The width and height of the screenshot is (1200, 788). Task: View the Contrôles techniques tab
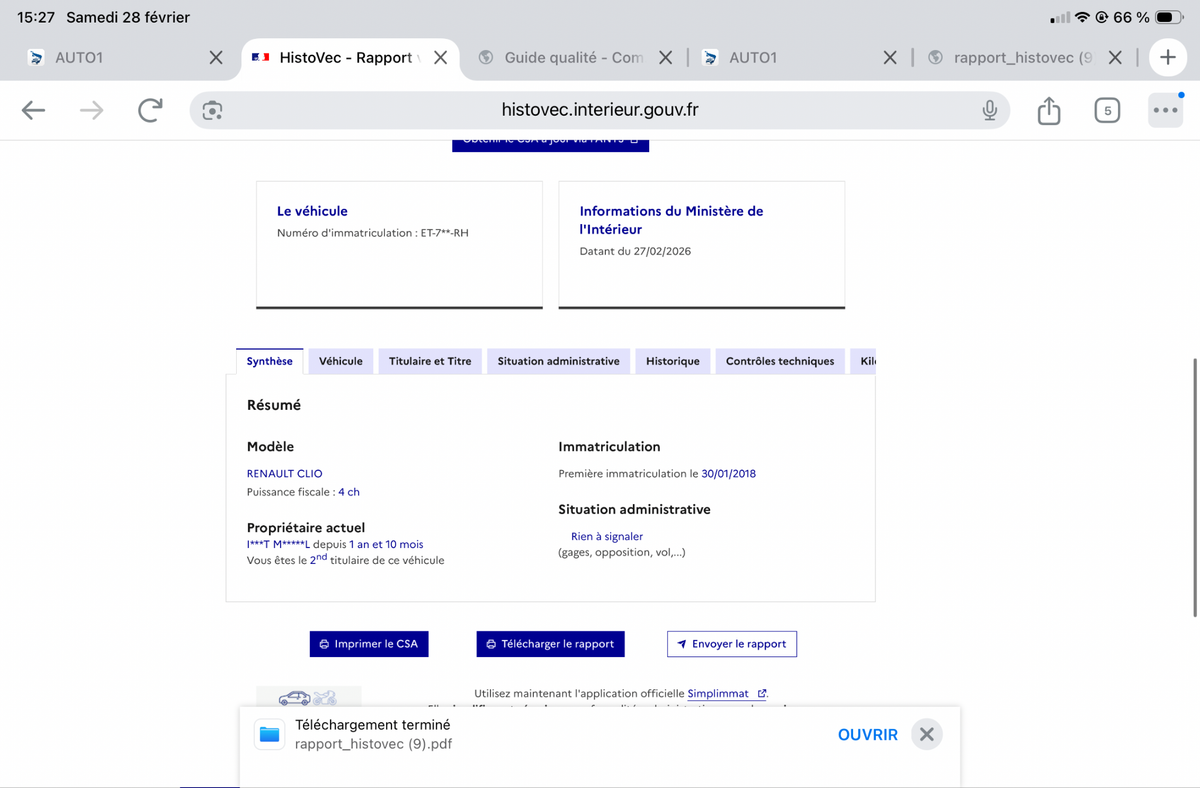(779, 361)
